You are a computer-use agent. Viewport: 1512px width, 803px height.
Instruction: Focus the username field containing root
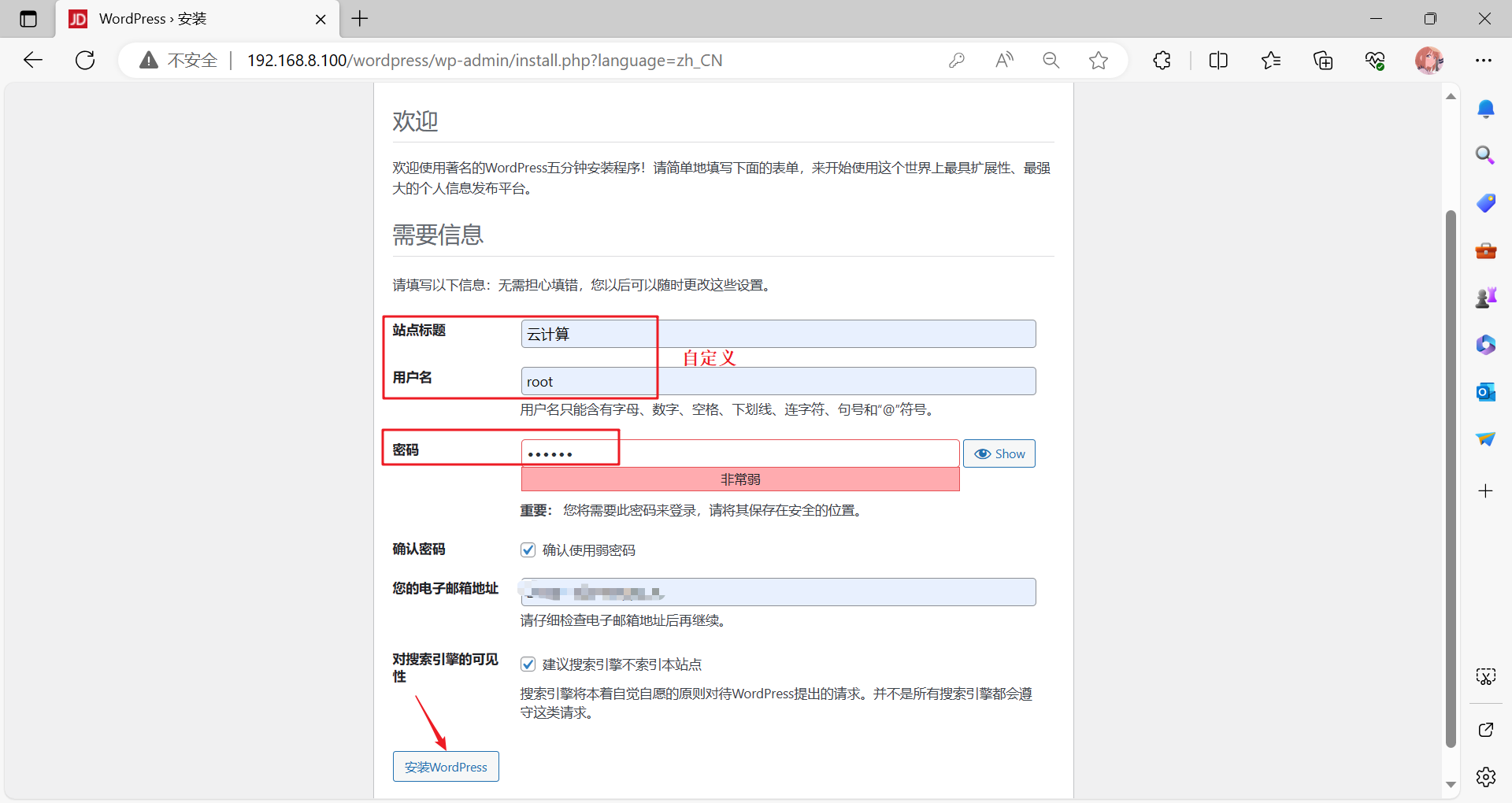click(778, 381)
